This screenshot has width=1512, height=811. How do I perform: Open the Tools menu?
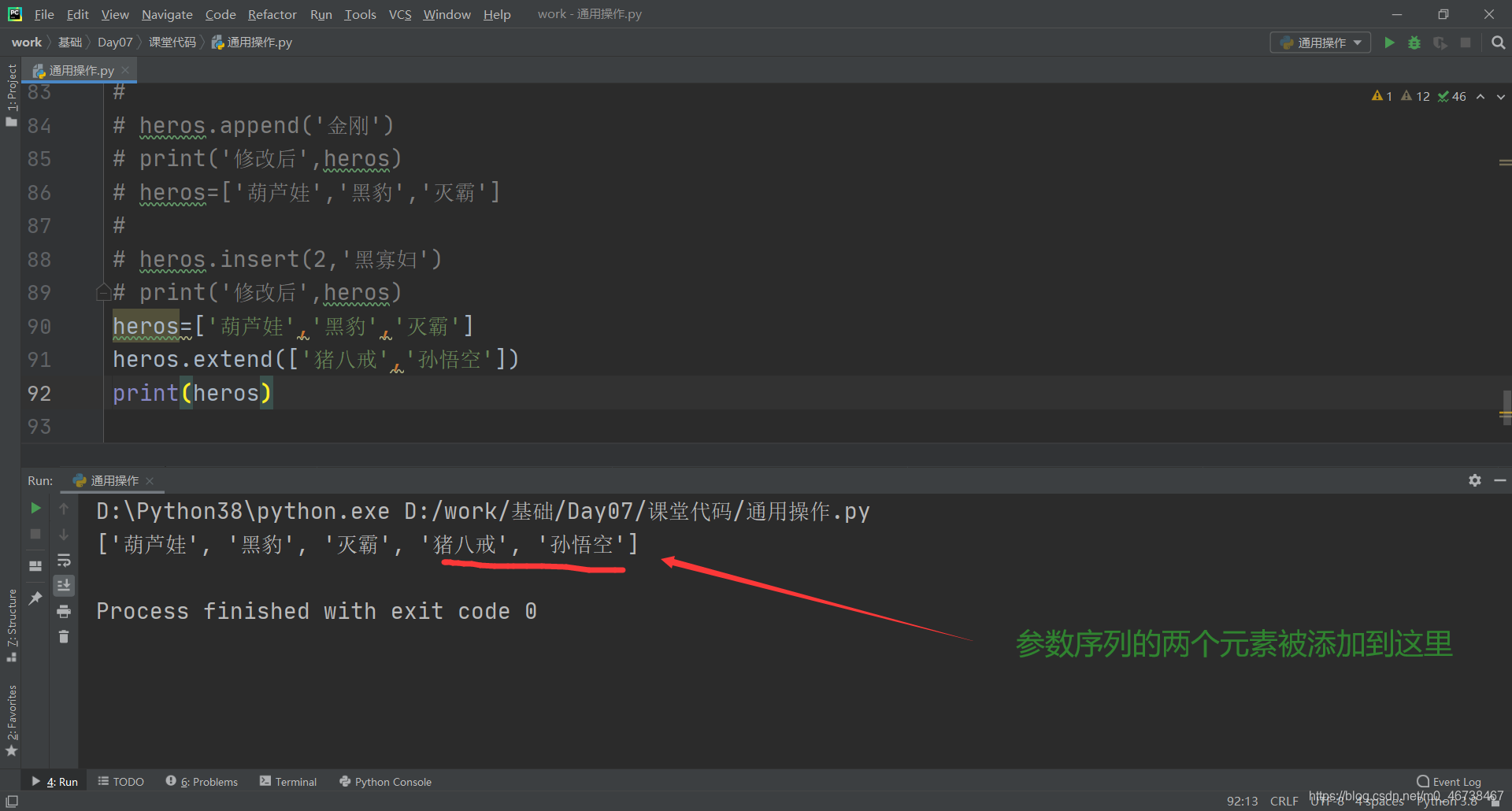[x=360, y=14]
